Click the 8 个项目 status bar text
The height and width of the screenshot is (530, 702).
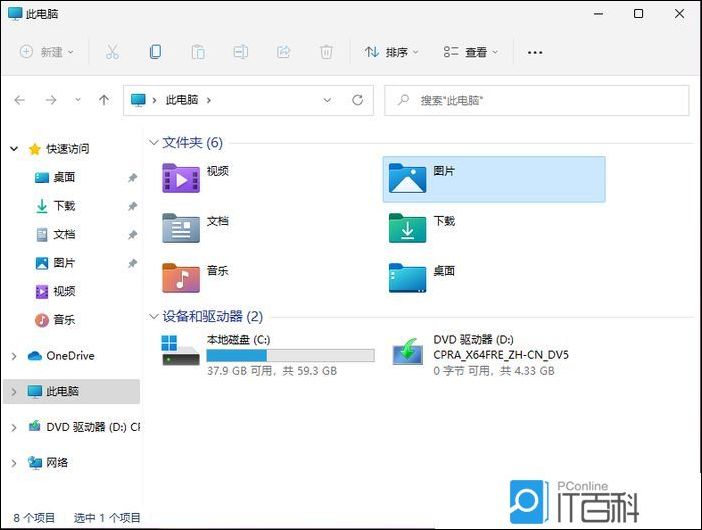[x=34, y=518]
